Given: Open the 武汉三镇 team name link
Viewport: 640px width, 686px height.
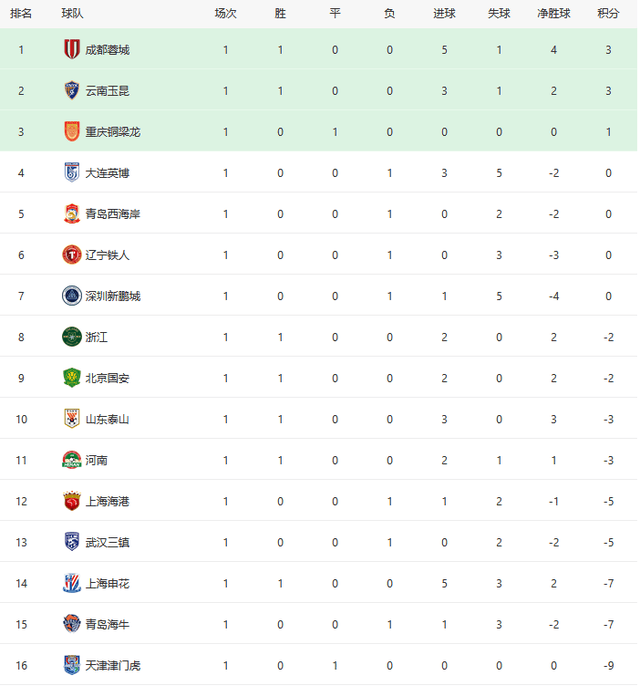Looking at the screenshot, I should (x=107, y=542).
